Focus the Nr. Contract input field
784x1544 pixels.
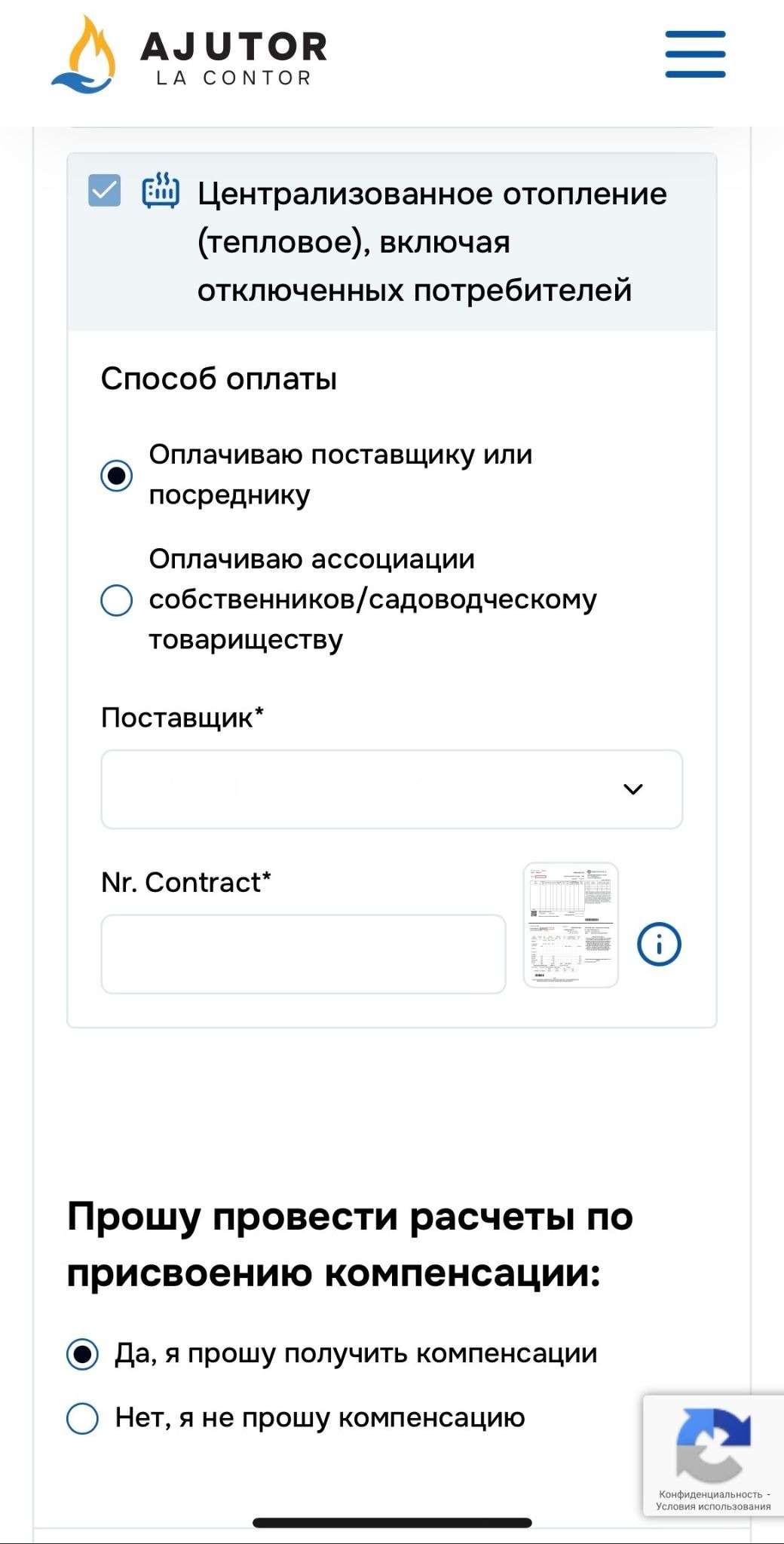tap(303, 954)
